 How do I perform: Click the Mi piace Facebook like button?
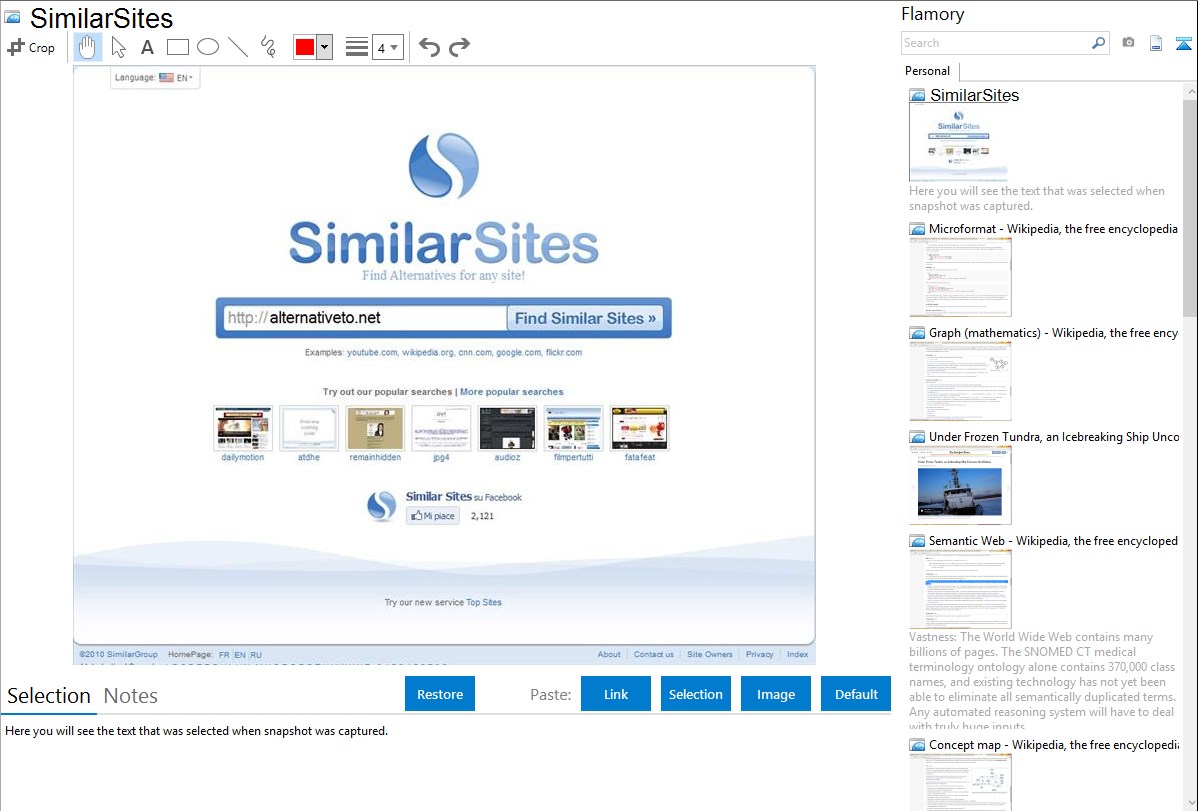click(432, 516)
